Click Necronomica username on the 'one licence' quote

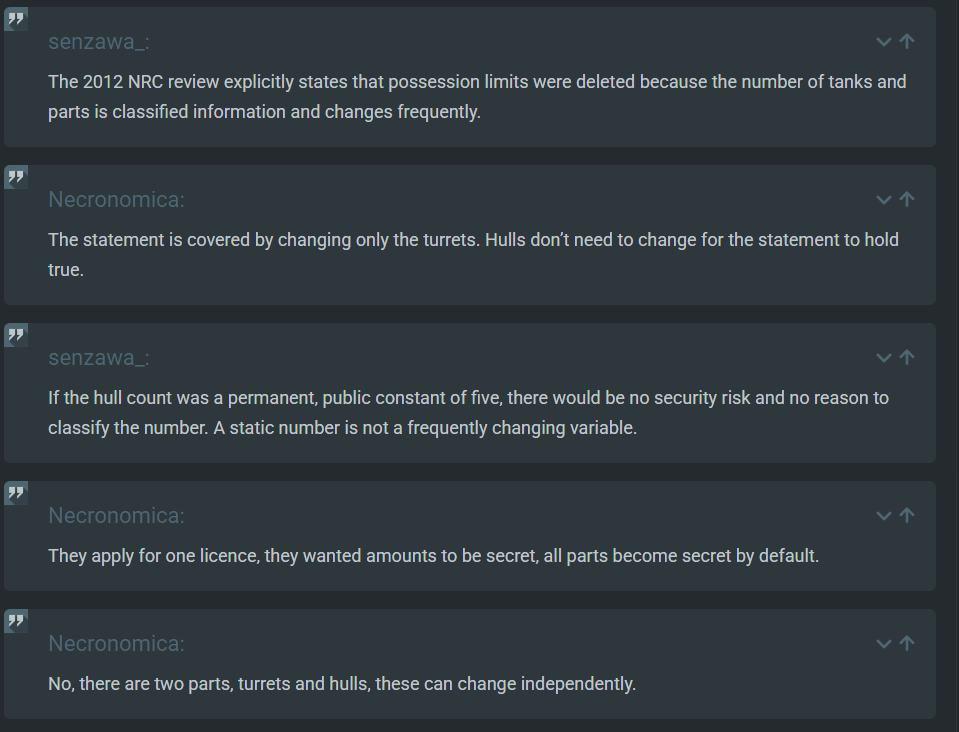[116, 516]
